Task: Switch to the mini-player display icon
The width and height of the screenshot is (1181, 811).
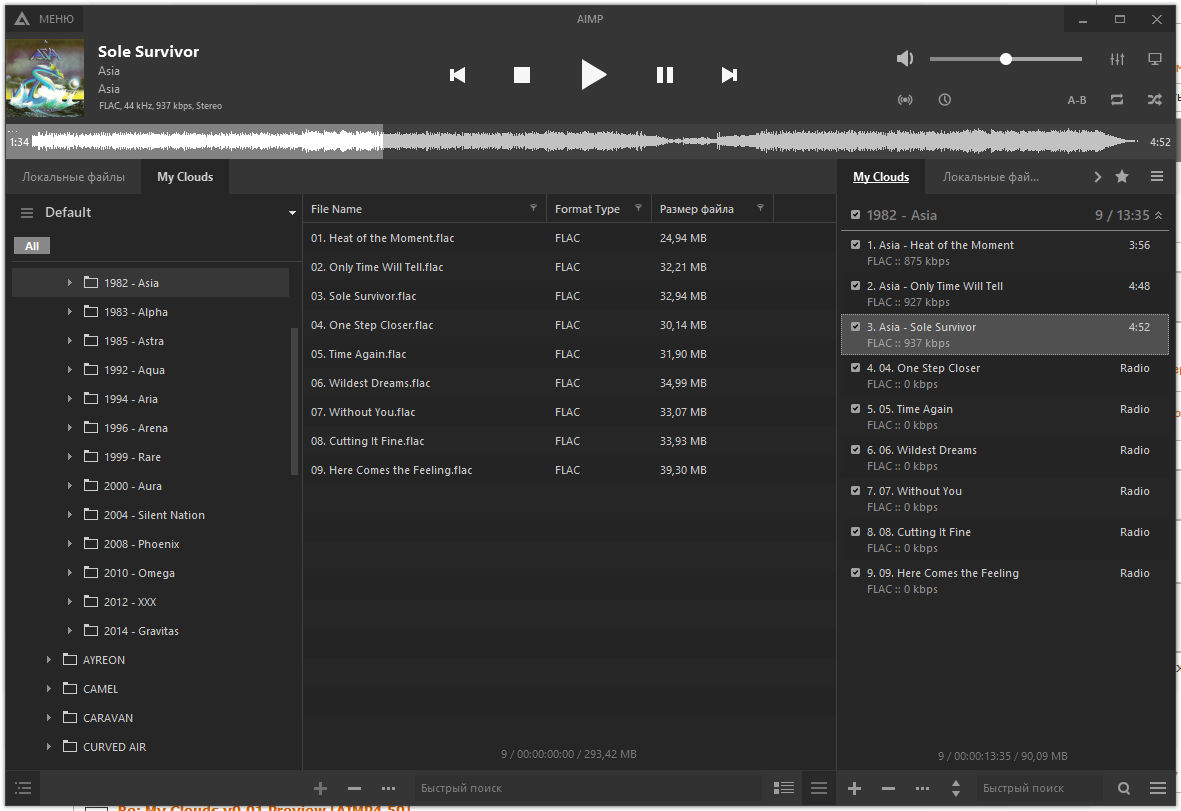Action: point(1155,59)
